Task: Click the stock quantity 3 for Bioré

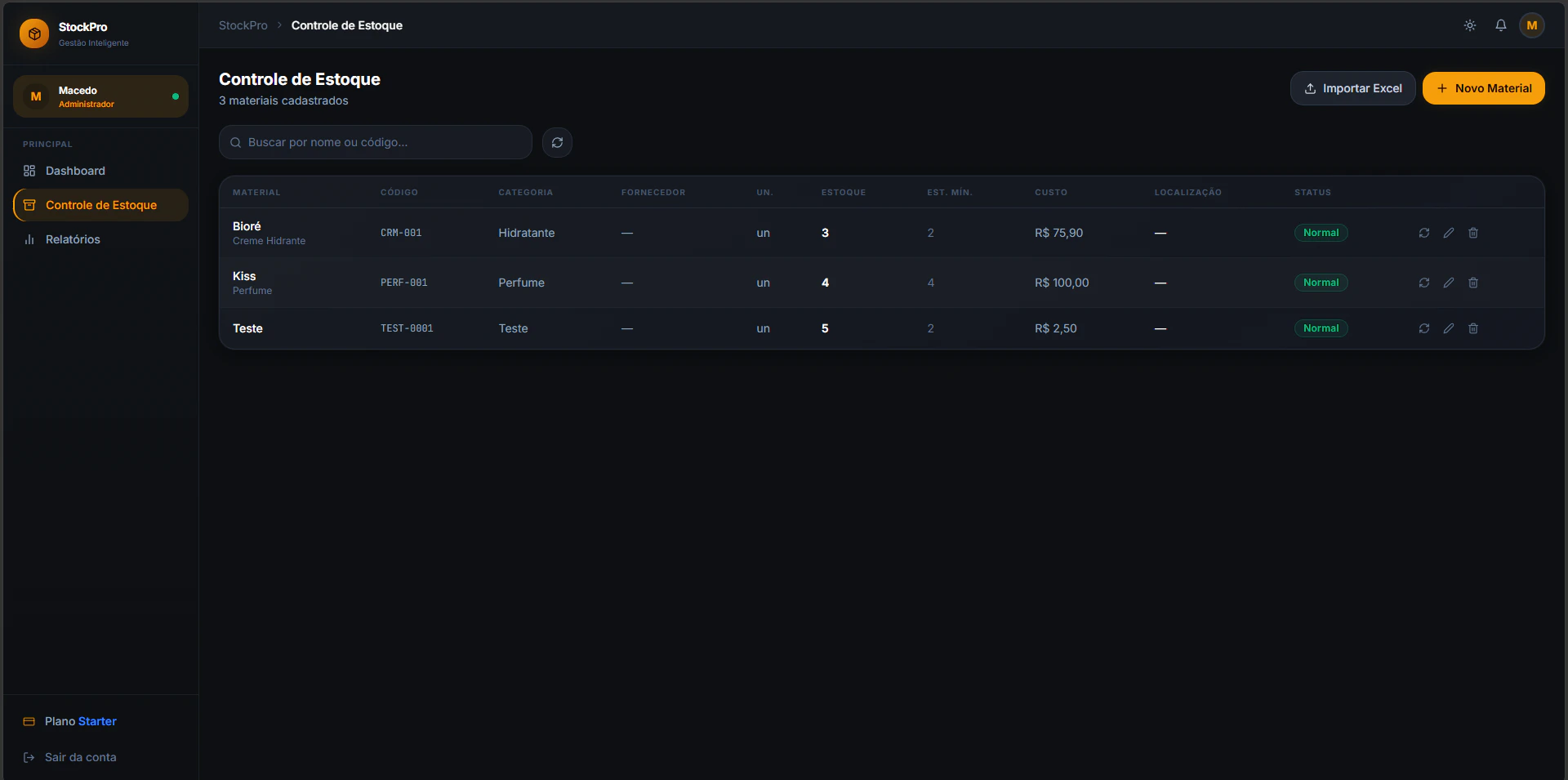Action: pos(825,233)
